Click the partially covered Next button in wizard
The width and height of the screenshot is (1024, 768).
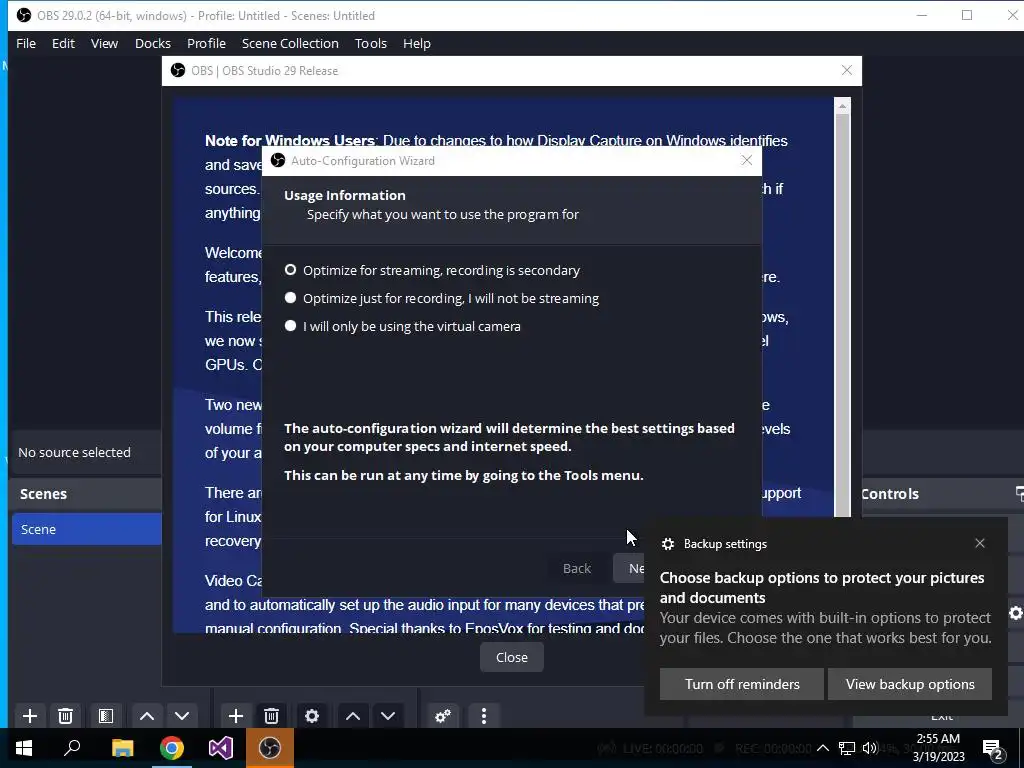(x=629, y=568)
